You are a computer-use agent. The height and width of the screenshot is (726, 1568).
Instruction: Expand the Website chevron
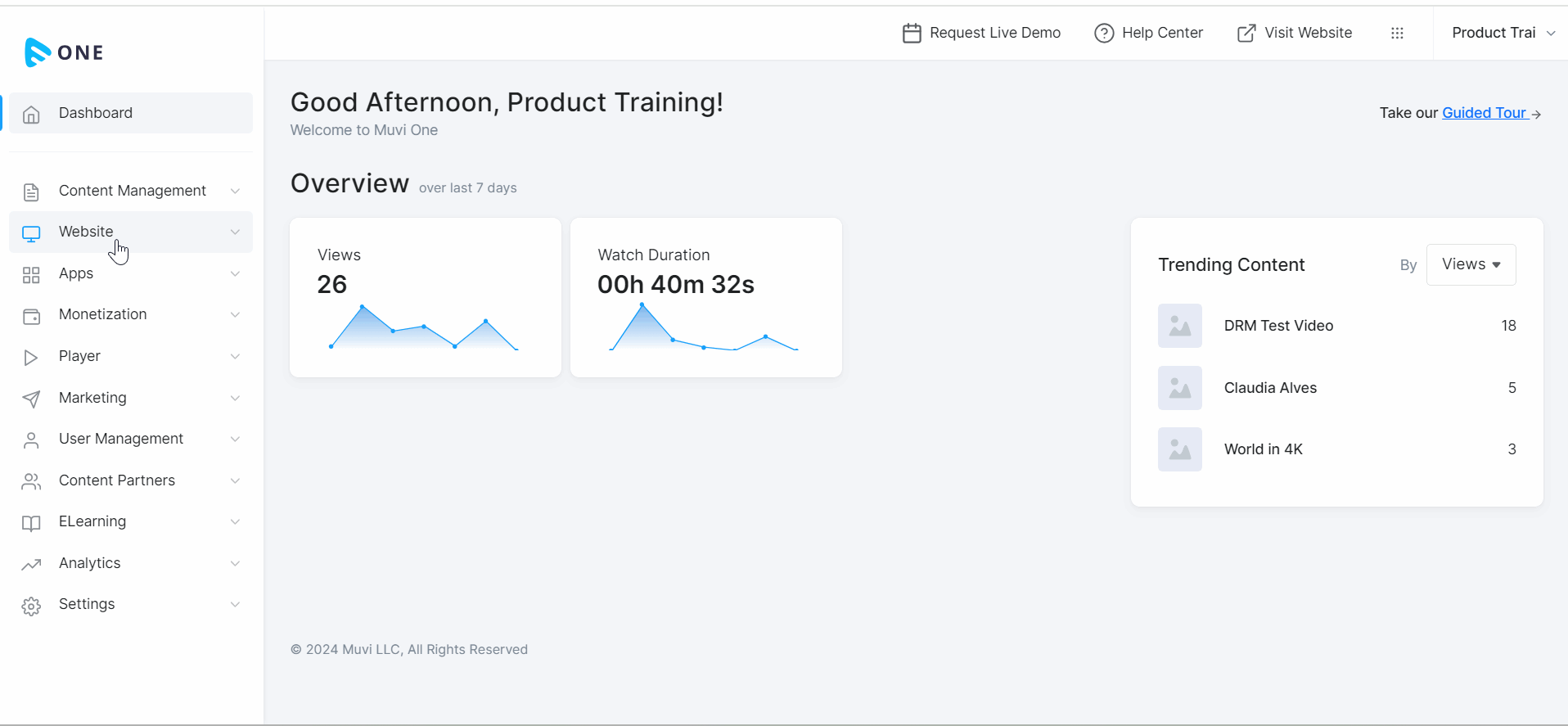tap(235, 232)
